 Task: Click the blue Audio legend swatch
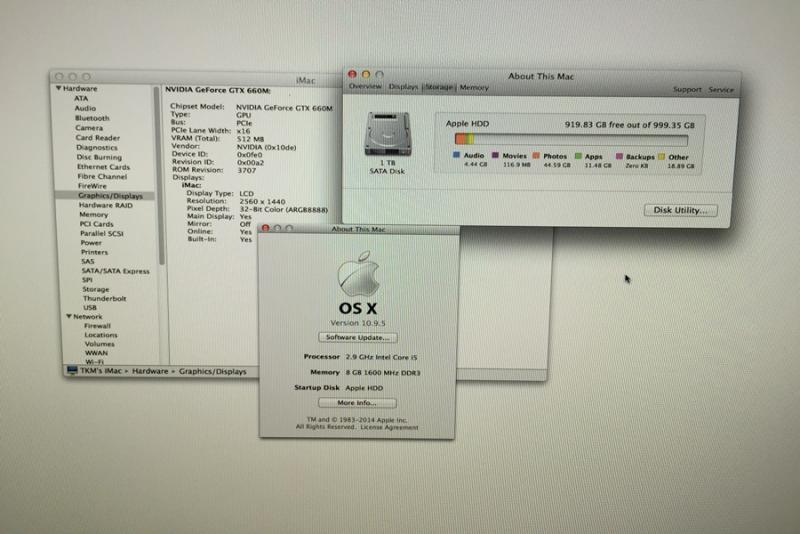(456, 155)
